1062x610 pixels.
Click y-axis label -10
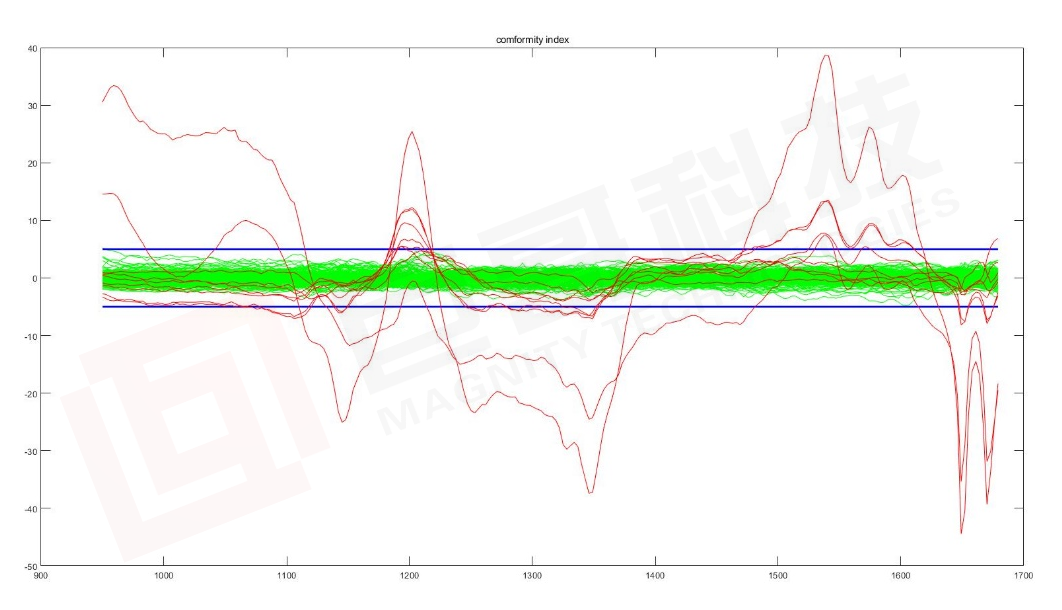point(31,336)
